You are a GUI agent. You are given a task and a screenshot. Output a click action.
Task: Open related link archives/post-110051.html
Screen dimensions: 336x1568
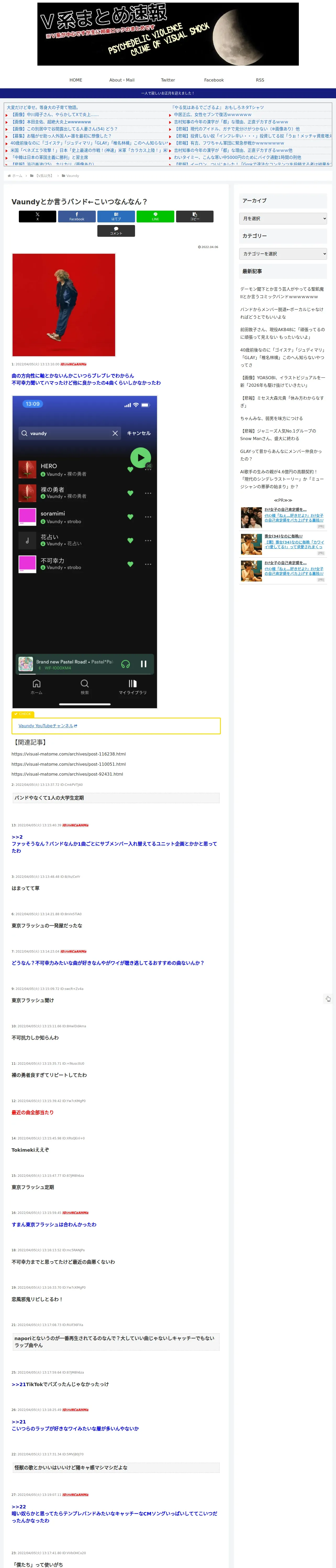pyautogui.click(x=68, y=764)
